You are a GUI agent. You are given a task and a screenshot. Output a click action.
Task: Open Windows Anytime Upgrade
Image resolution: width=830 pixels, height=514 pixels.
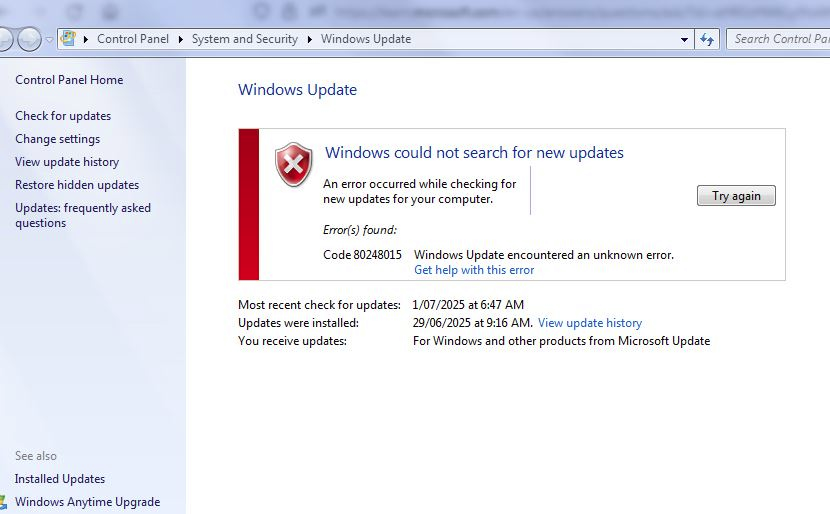point(87,501)
